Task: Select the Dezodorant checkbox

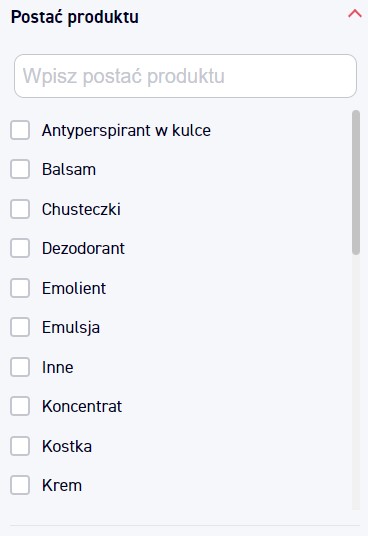Action: click(x=20, y=248)
